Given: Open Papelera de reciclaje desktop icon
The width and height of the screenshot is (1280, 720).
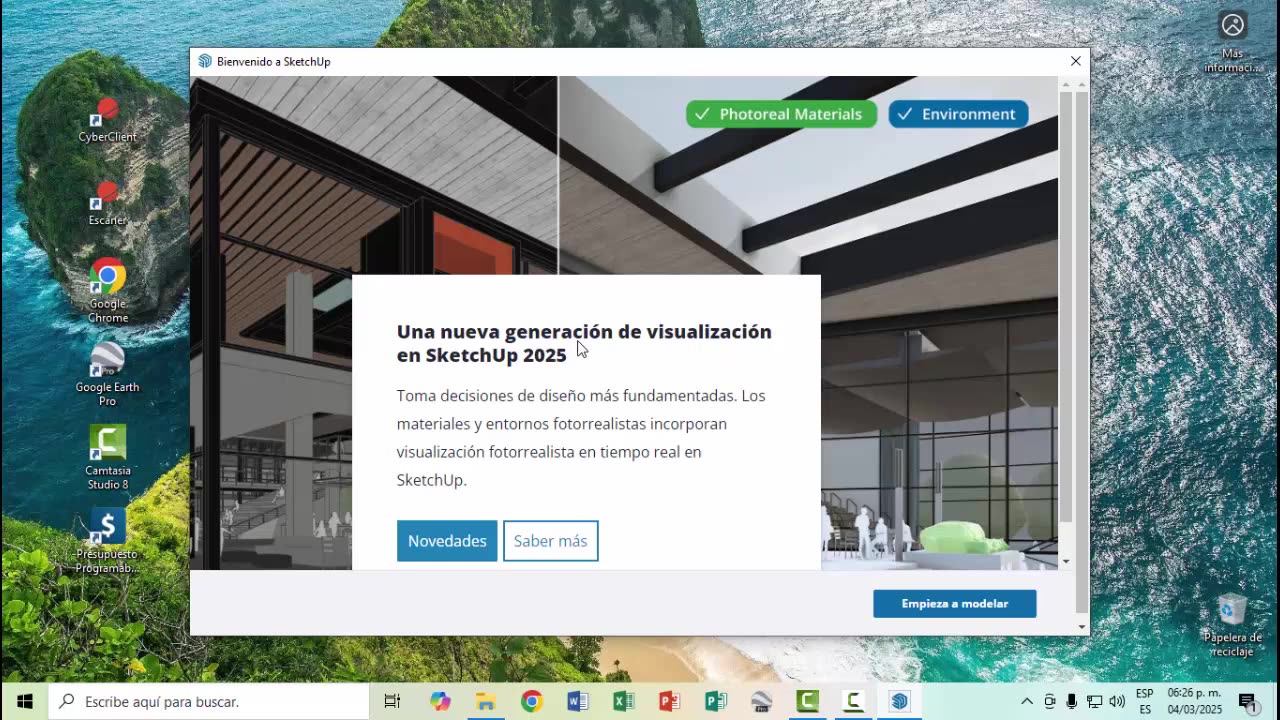Looking at the screenshot, I should coord(1232,625).
